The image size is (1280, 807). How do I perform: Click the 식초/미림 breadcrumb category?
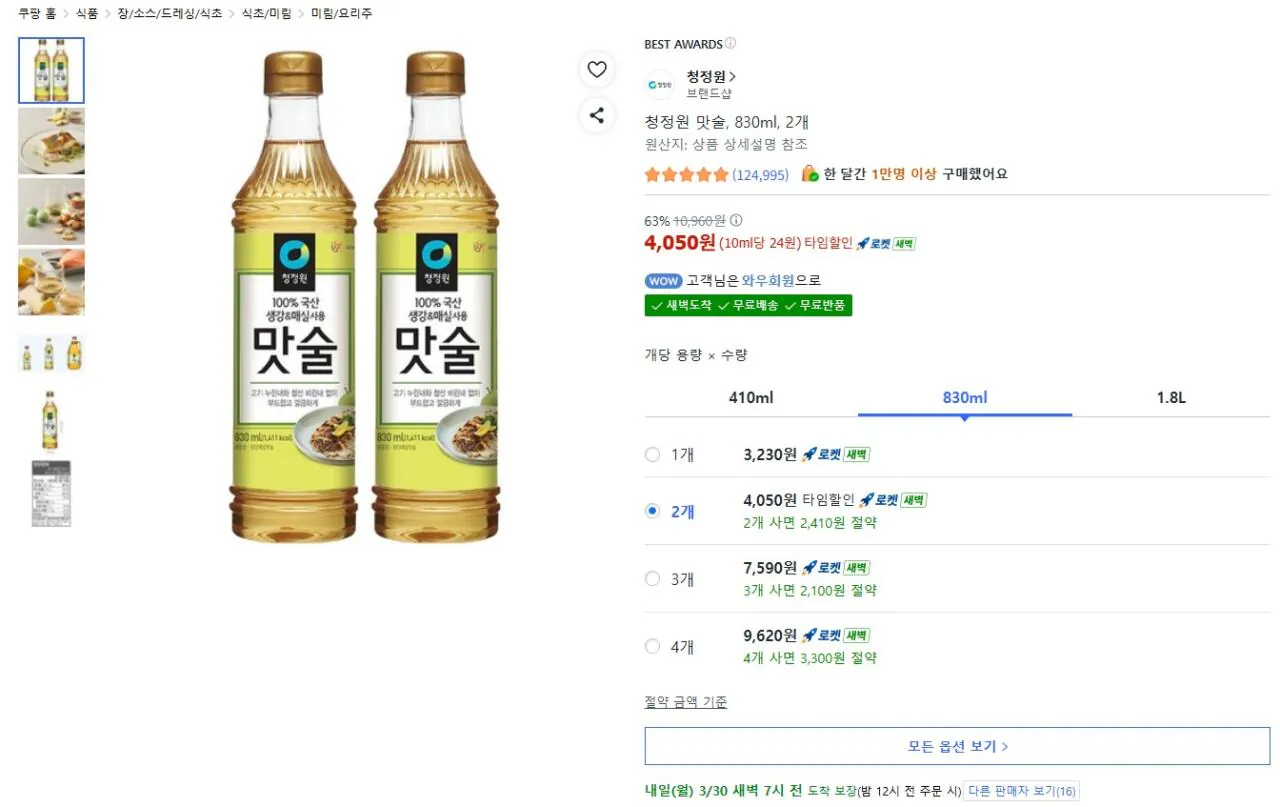point(265,13)
